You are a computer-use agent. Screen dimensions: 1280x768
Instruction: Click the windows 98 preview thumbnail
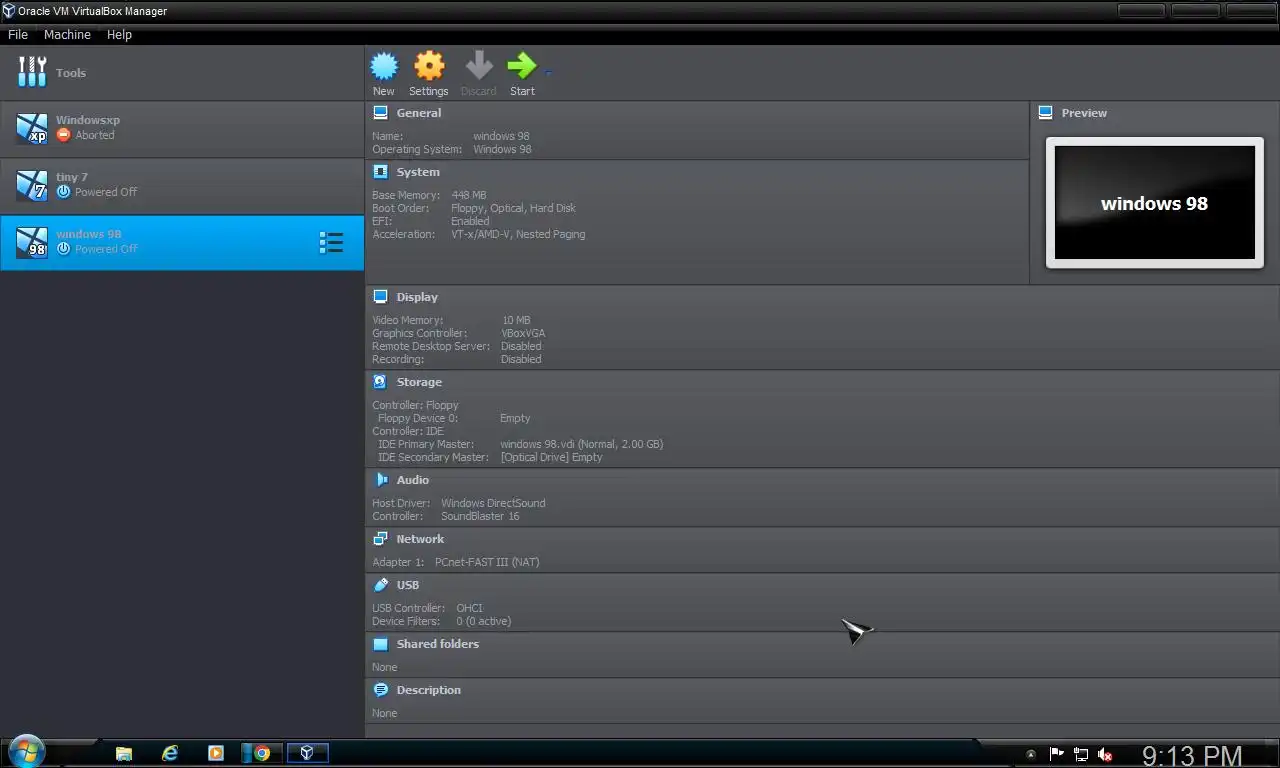point(1155,203)
